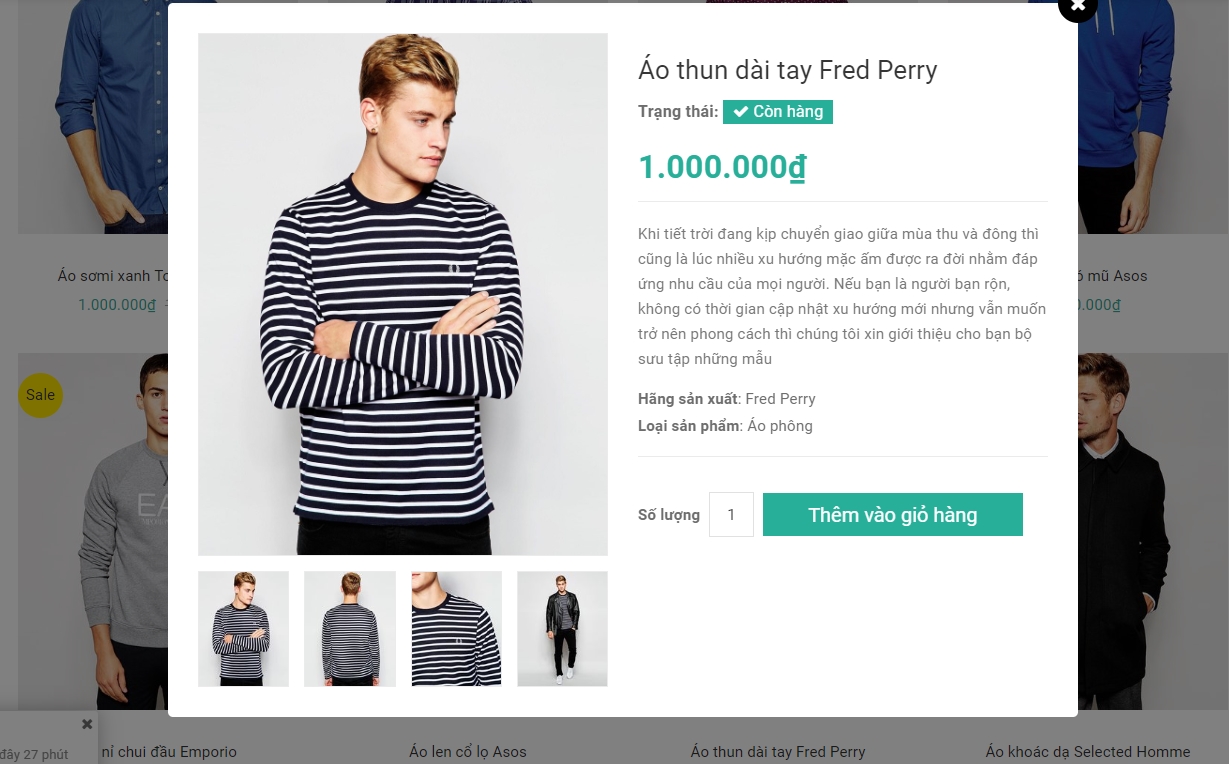
Task: Close the product quick view modal
Action: (x=1077, y=6)
